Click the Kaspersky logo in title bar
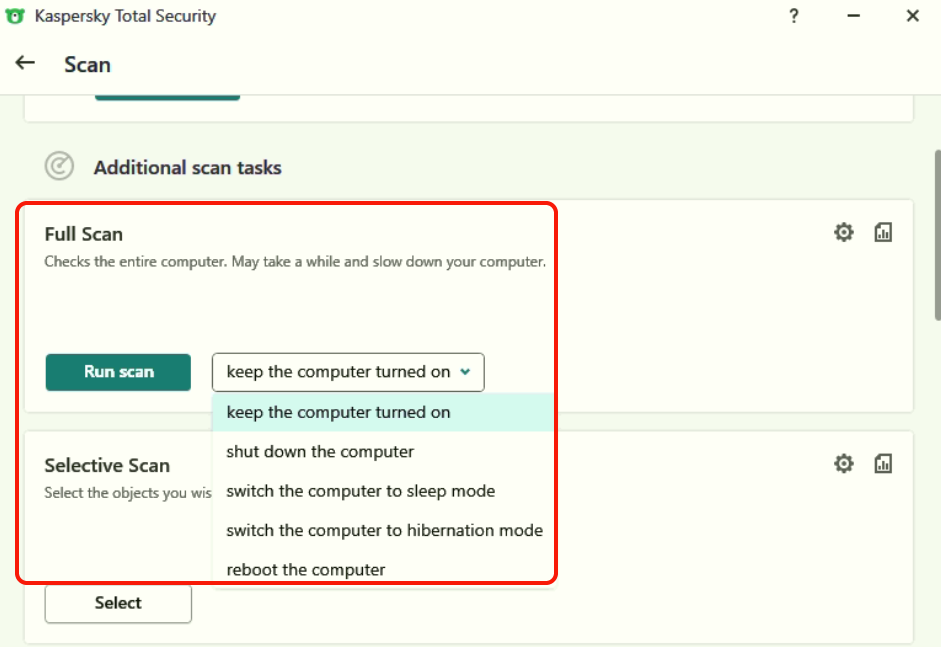Image resolution: width=941 pixels, height=647 pixels. point(15,16)
